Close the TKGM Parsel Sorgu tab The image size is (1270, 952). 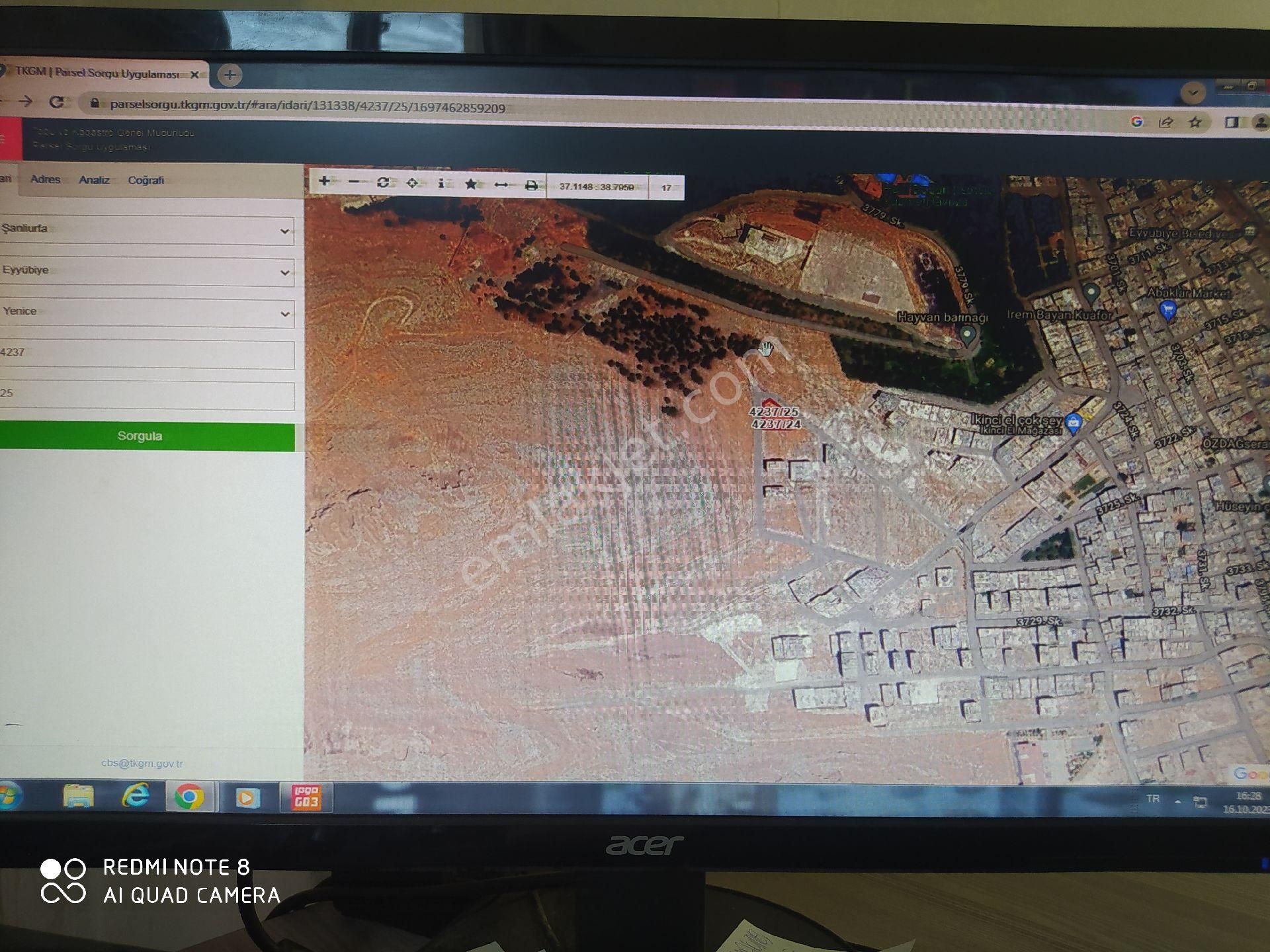[194, 75]
